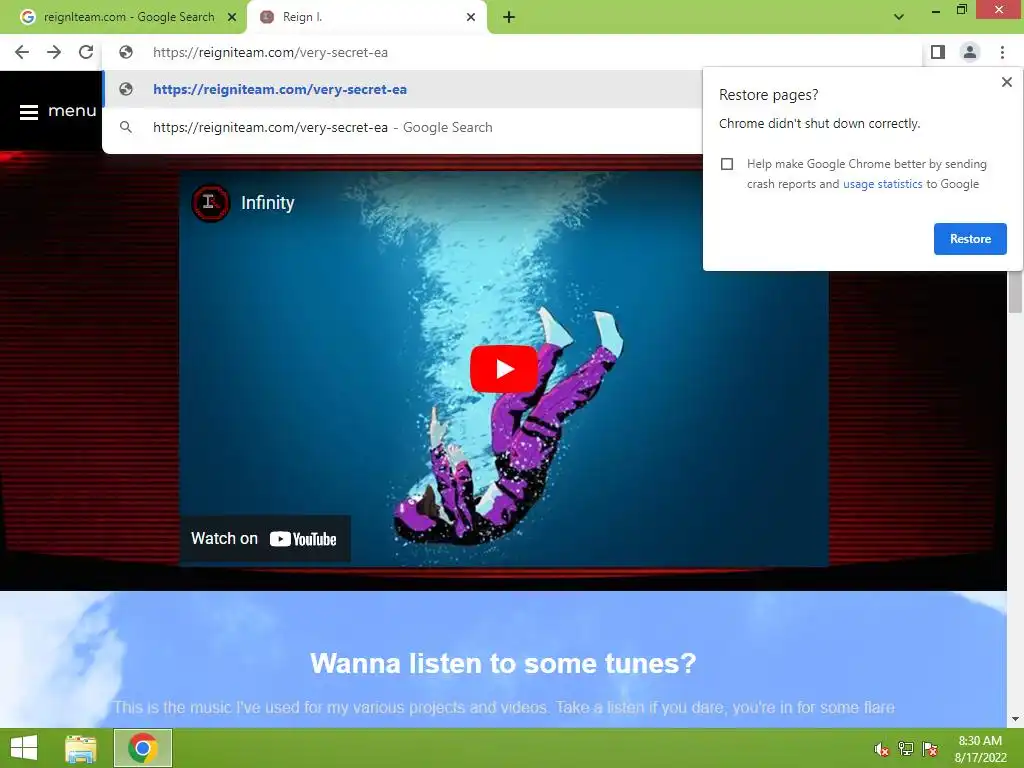The width and height of the screenshot is (1024, 768).
Task: Click the scrollbar down arrow
Action: point(1015,720)
